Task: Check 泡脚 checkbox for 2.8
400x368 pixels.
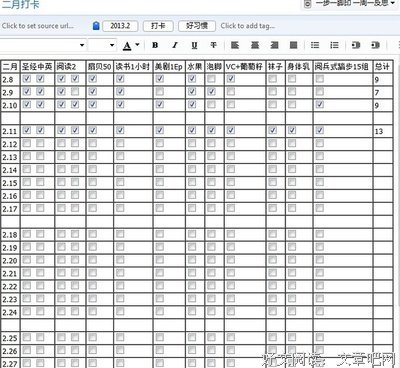Action: (x=211, y=79)
